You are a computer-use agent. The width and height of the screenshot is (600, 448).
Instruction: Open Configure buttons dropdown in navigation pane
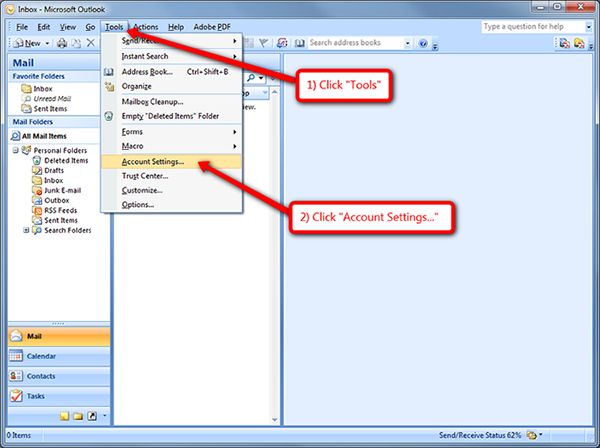pos(104,416)
